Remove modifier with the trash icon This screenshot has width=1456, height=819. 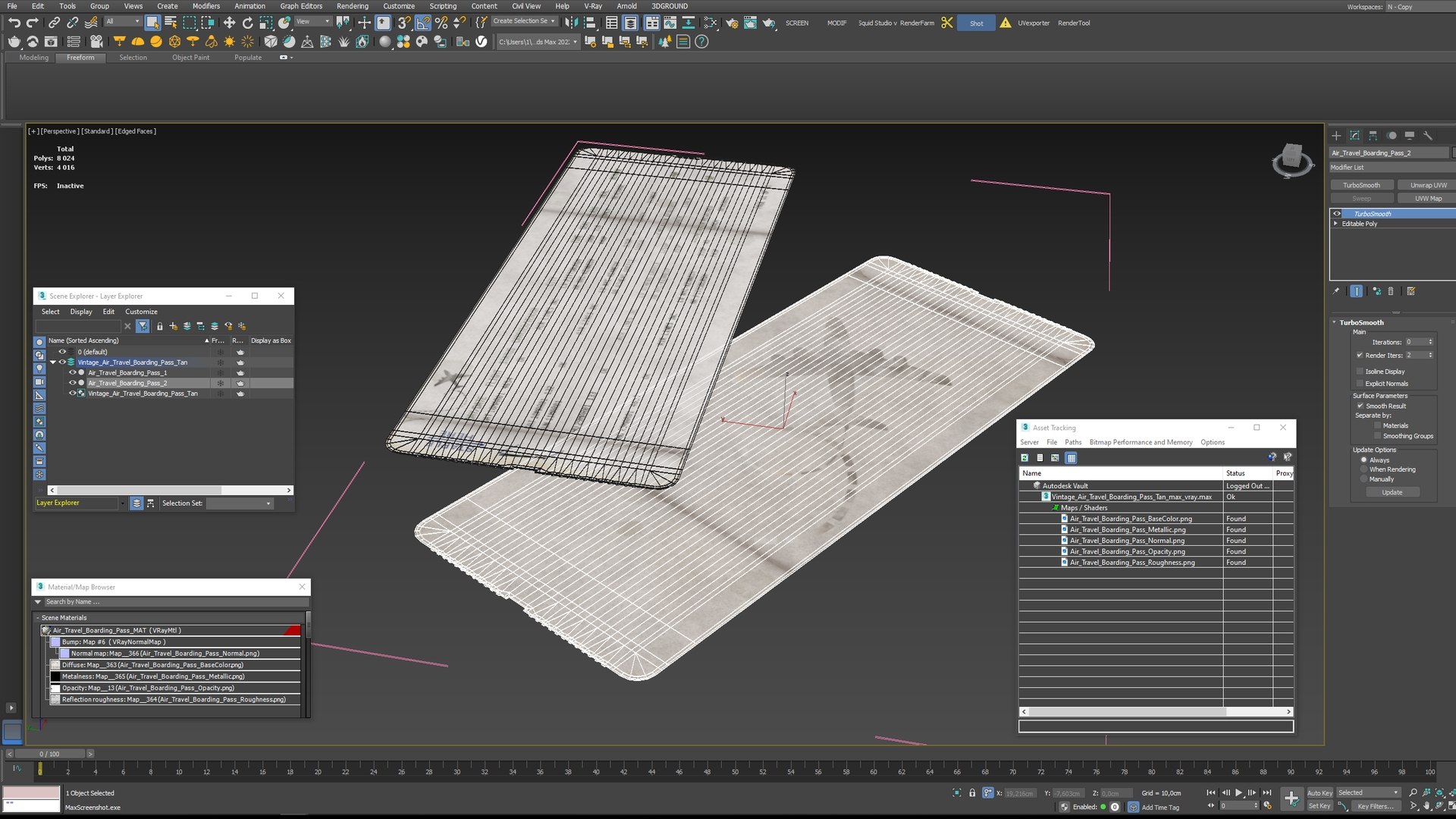[1391, 291]
